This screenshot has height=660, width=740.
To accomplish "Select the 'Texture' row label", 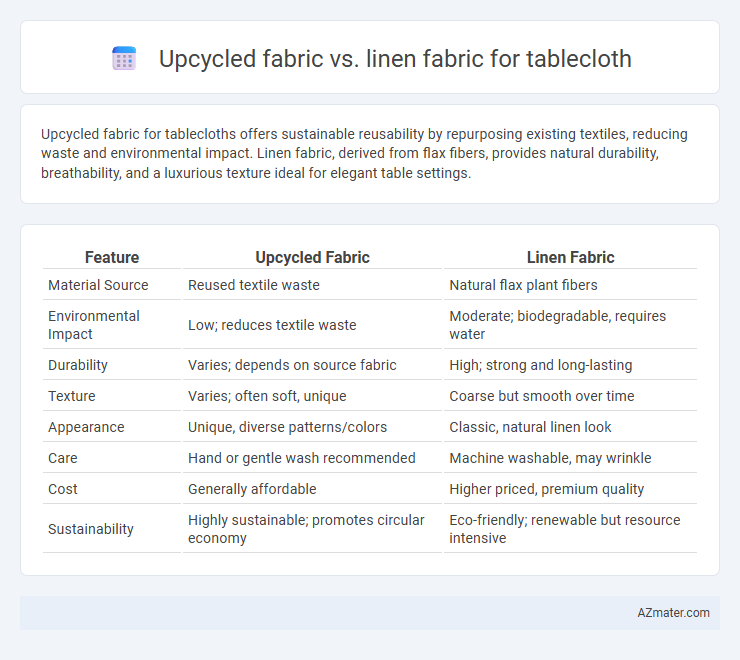I will pos(72,396).
